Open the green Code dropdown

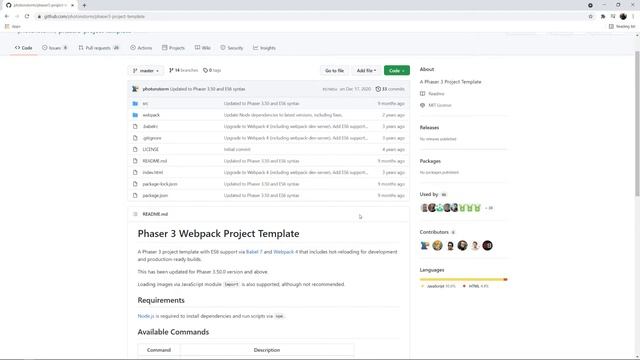(x=397, y=71)
